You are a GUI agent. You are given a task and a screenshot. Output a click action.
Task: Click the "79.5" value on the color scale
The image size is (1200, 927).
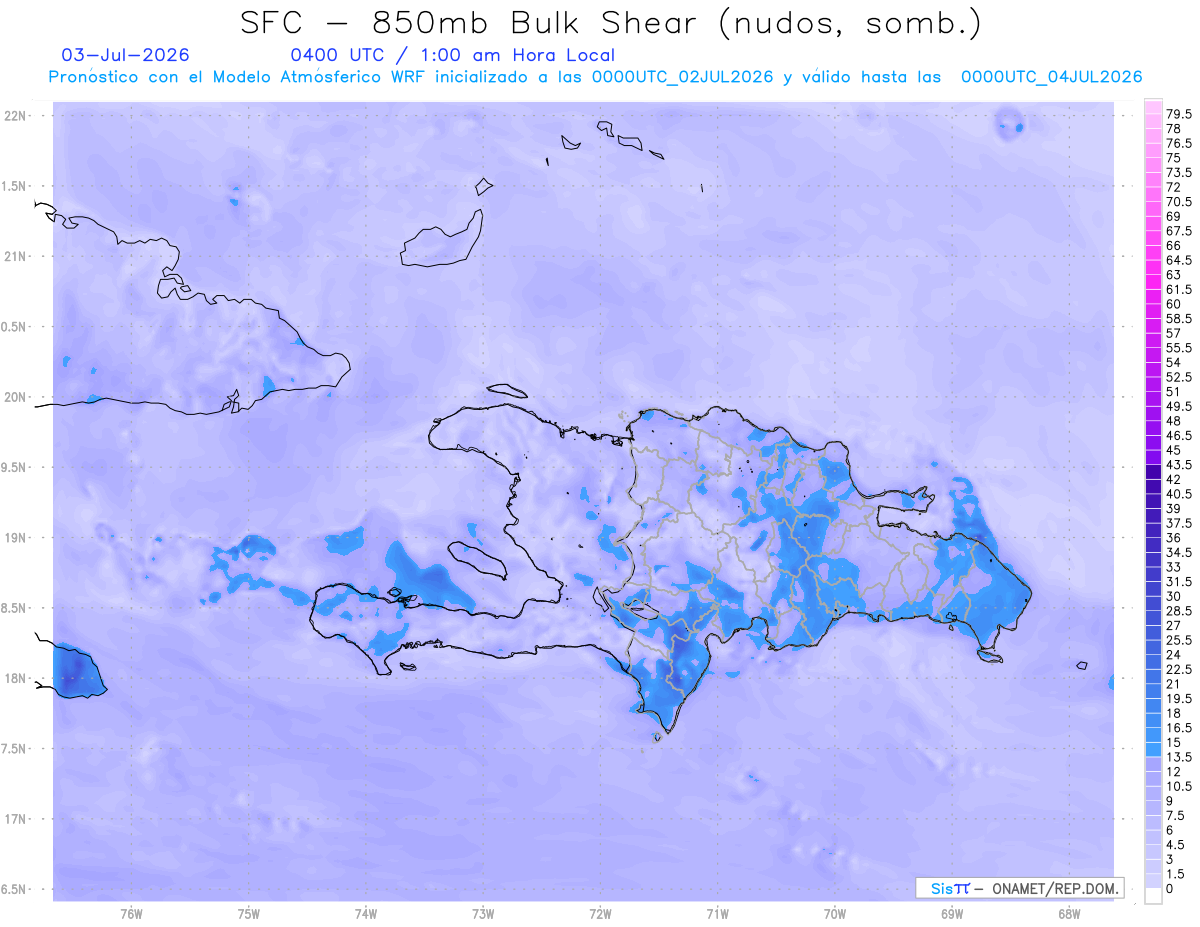point(1177,115)
